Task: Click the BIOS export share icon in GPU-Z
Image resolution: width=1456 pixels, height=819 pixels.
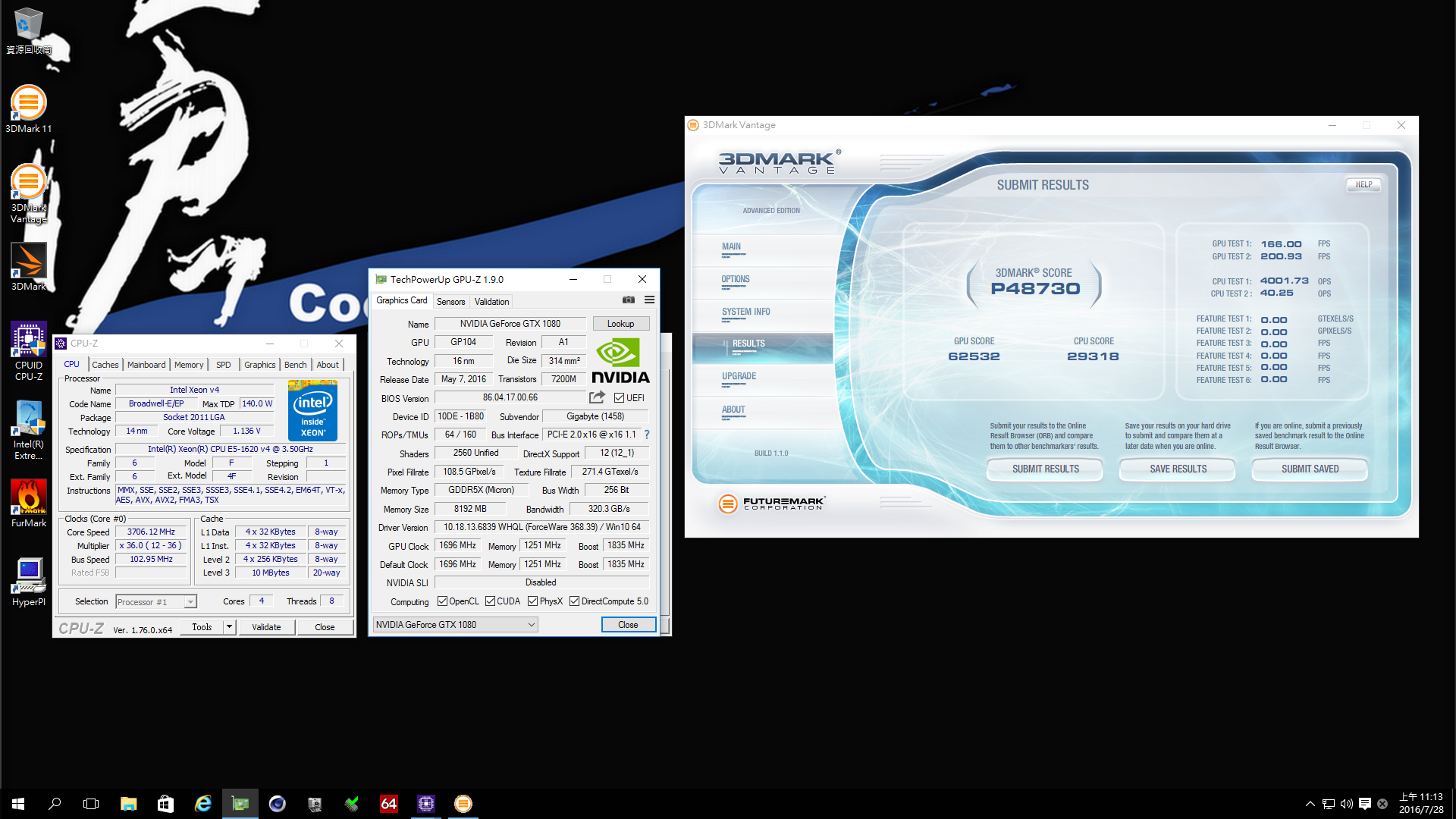Action: pos(598,397)
